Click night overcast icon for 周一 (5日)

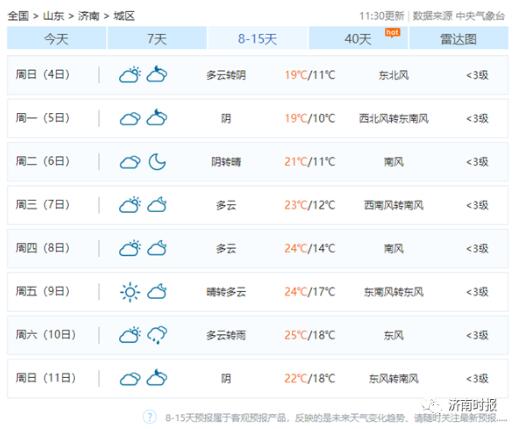click(157, 117)
